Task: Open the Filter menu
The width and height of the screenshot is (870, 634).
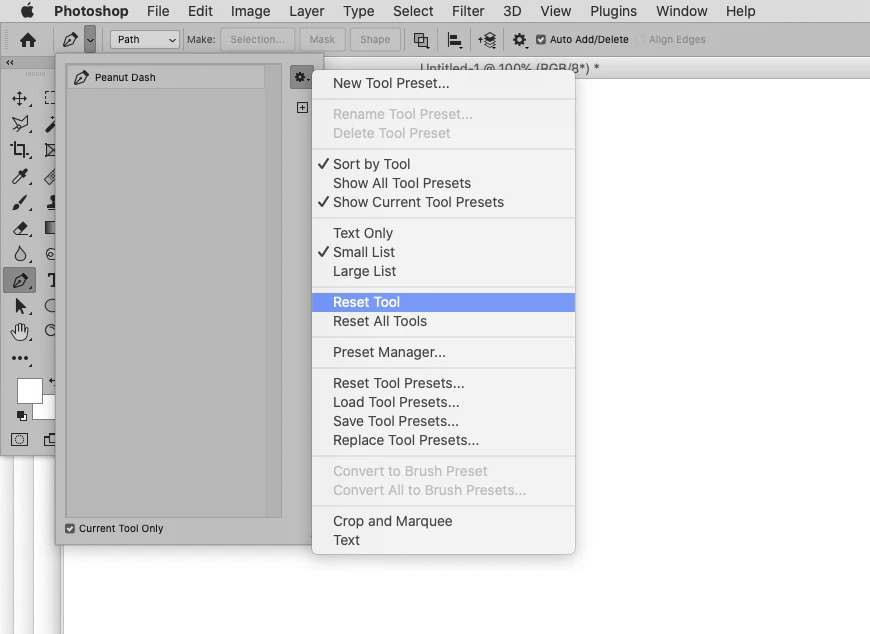Action: pyautogui.click(x=468, y=11)
